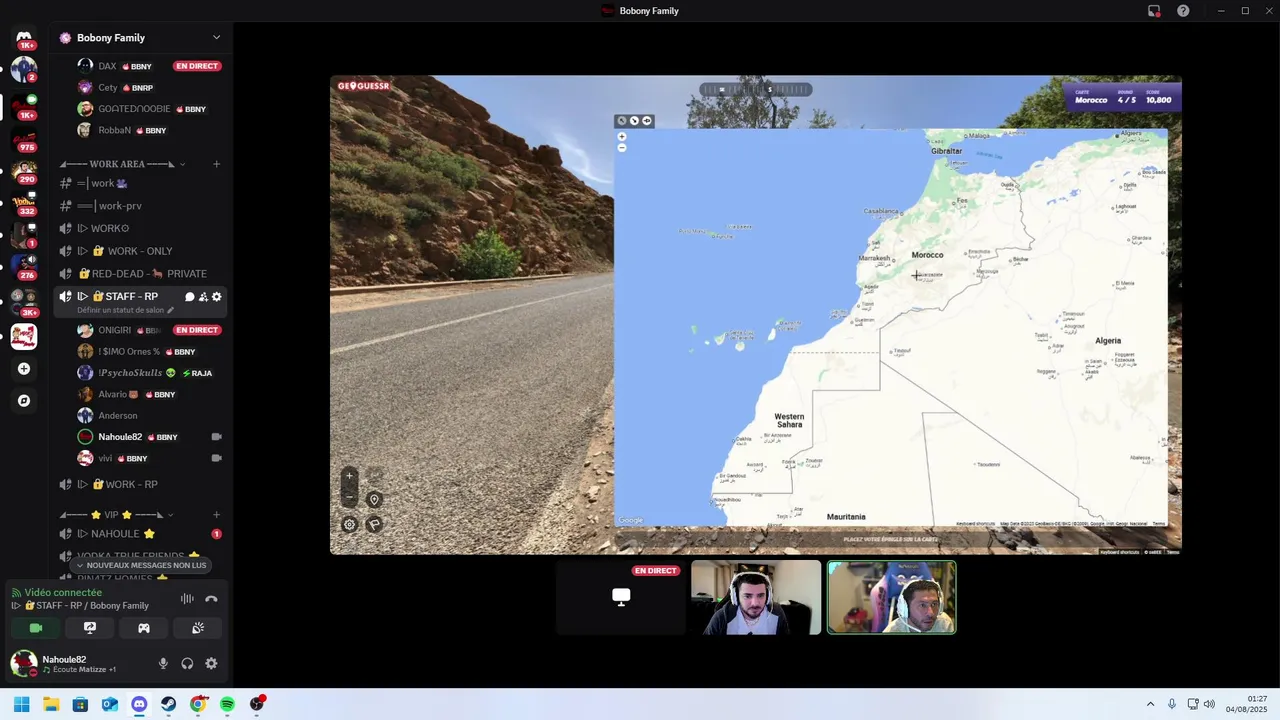The image size is (1280, 720).
Task: Open STAFF - RP channel chat icon
Action: (x=190, y=297)
